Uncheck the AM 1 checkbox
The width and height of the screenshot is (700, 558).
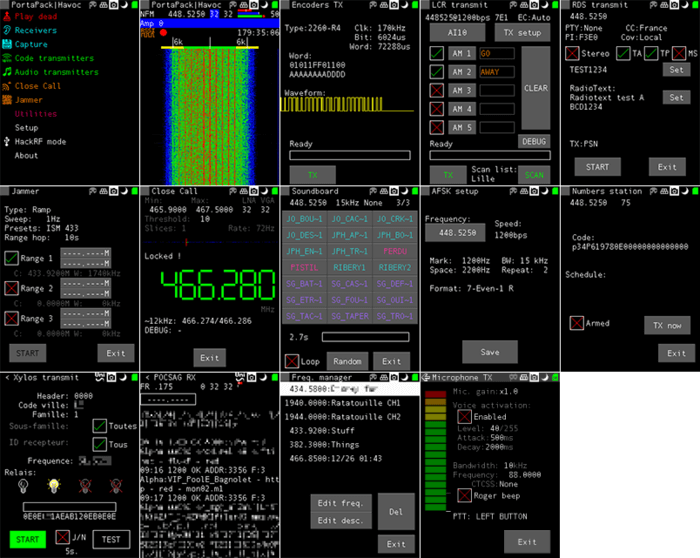click(x=437, y=53)
